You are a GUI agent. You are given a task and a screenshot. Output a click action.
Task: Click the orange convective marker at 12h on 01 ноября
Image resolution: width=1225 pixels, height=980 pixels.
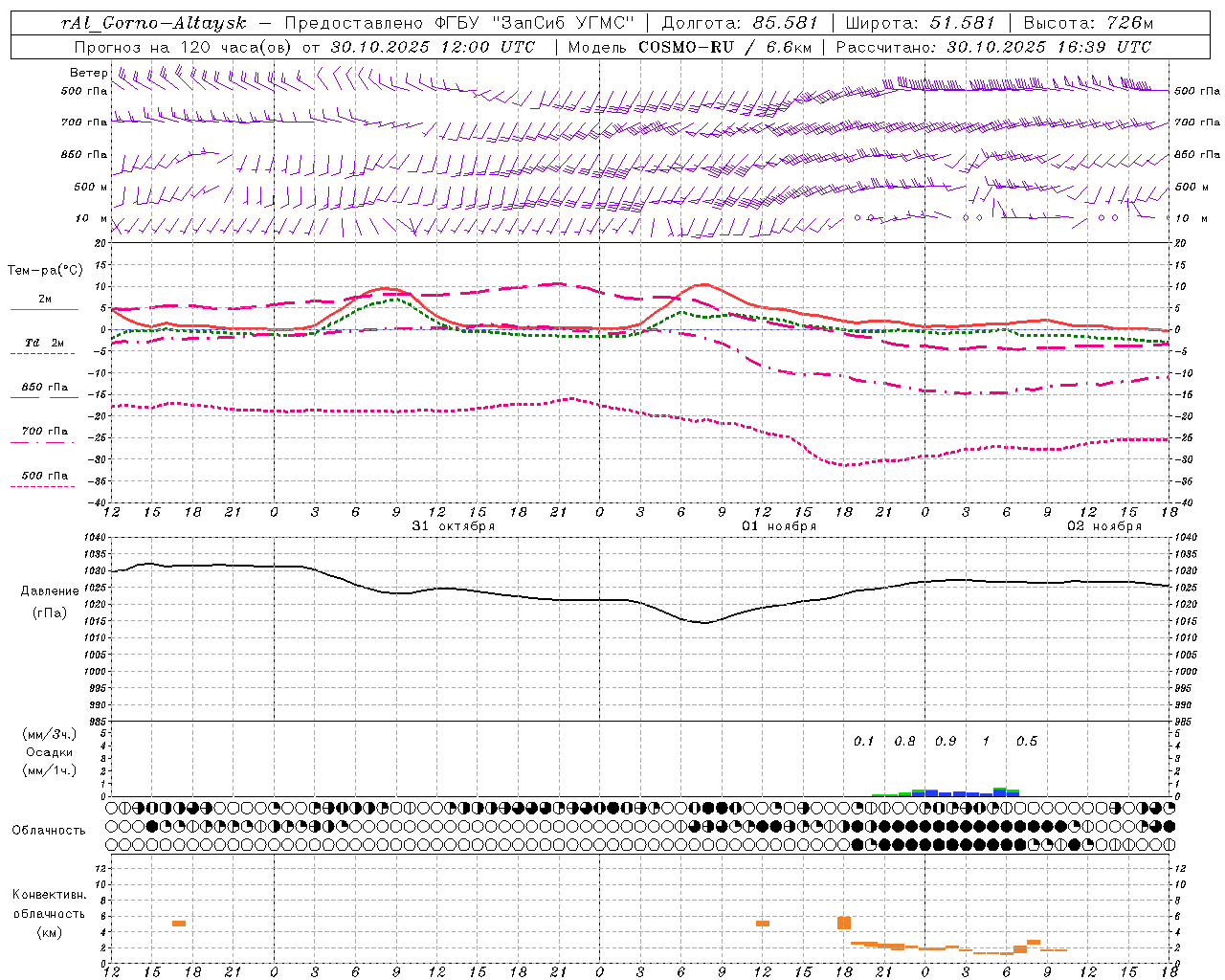[763, 924]
